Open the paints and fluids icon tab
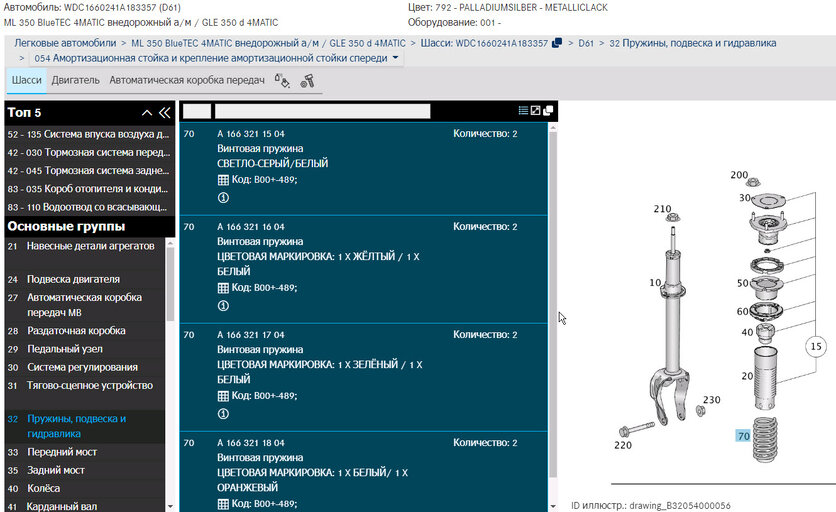The height and width of the screenshot is (512, 836). [x=282, y=81]
